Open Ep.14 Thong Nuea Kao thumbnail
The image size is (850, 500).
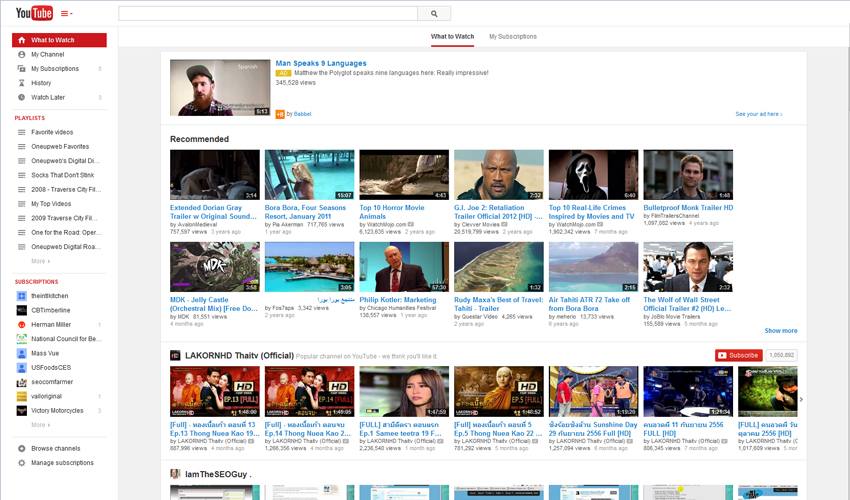310,392
